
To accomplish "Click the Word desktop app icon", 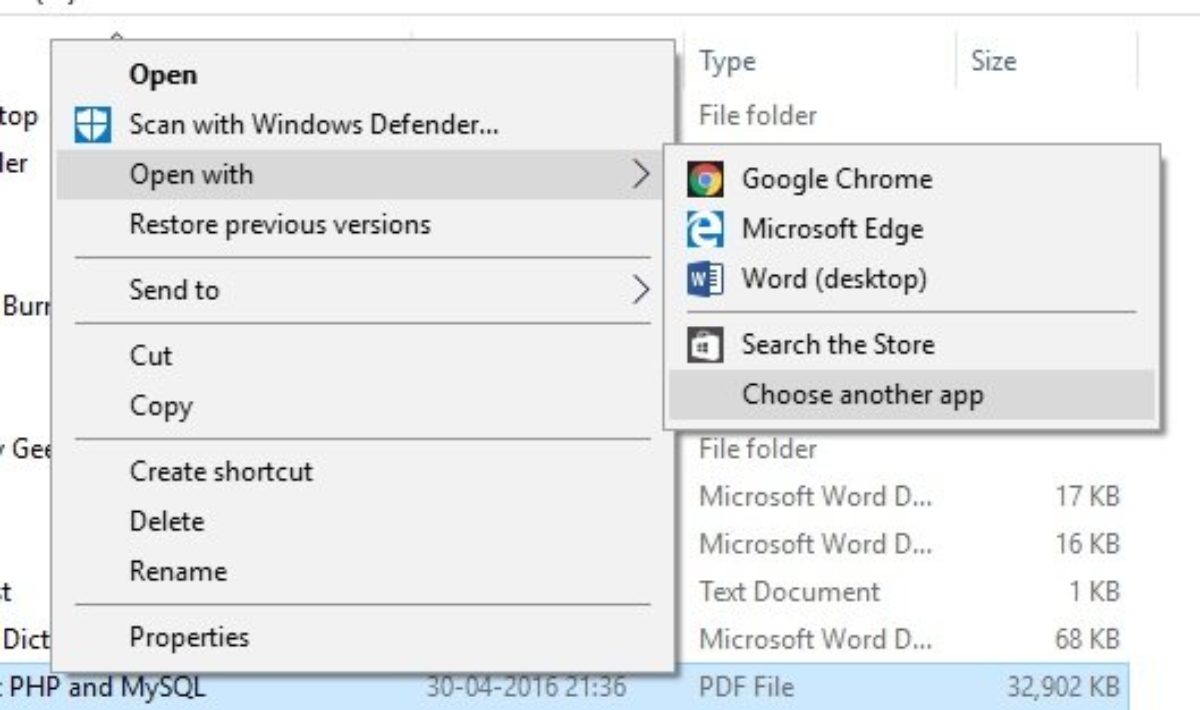I will 705,279.
